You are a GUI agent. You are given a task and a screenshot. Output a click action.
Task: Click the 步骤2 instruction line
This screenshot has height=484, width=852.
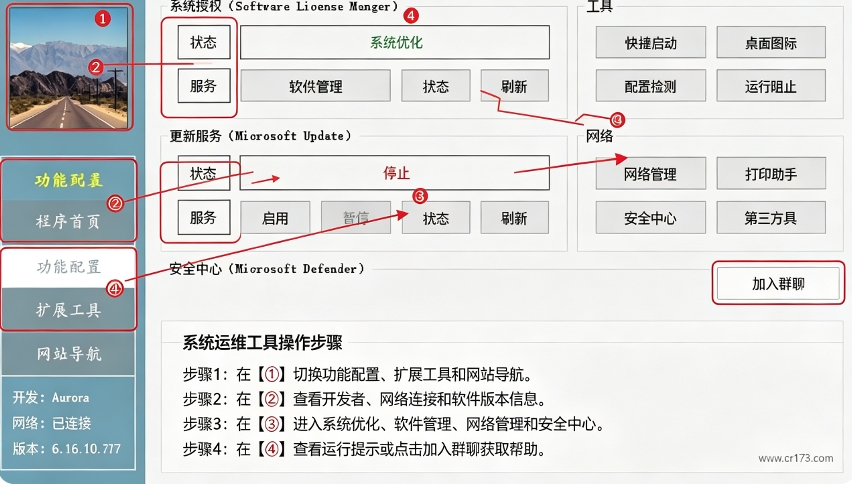point(365,399)
